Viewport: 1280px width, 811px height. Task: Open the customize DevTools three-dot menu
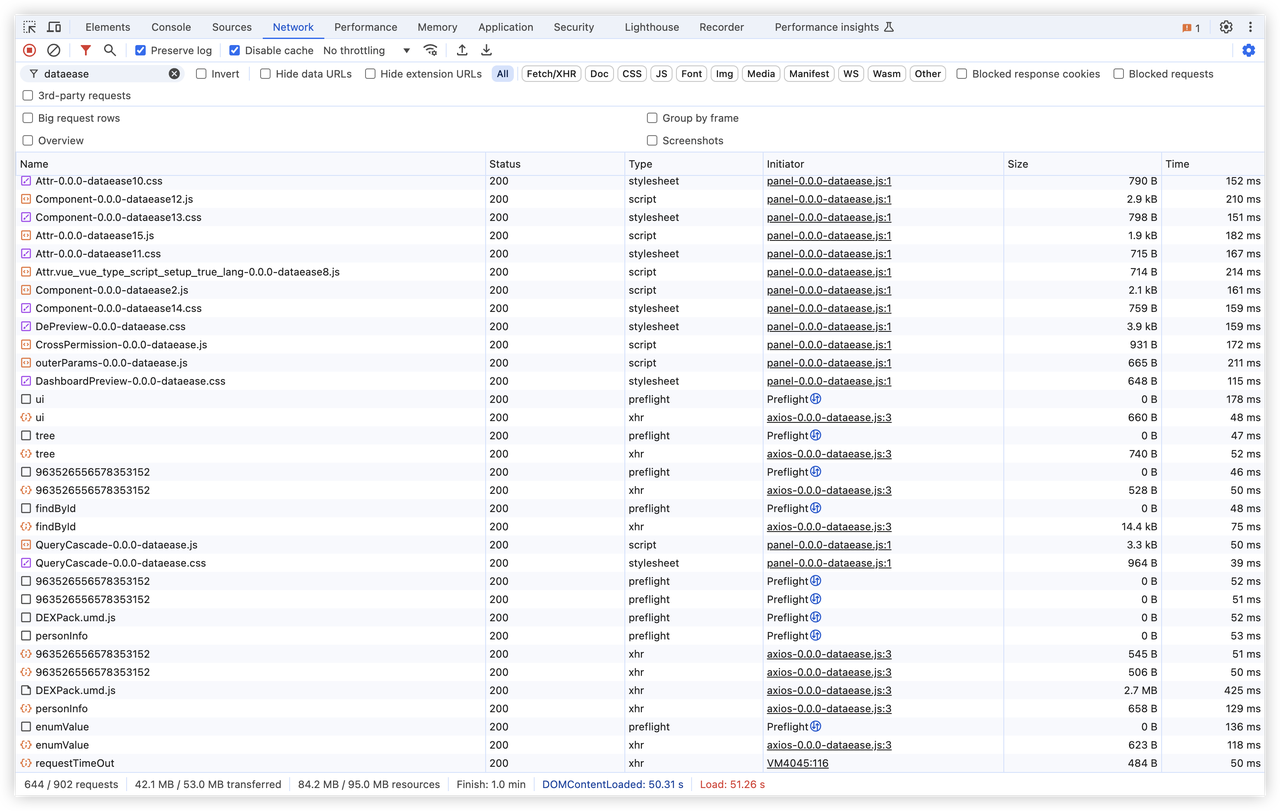[x=1250, y=27]
